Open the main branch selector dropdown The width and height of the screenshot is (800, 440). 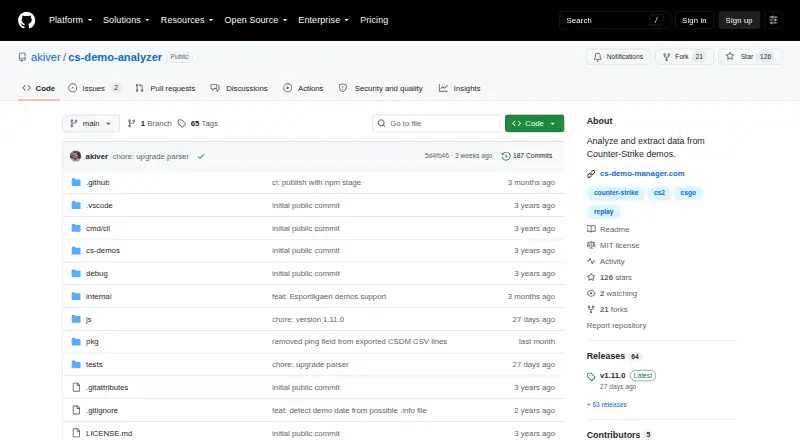point(91,124)
